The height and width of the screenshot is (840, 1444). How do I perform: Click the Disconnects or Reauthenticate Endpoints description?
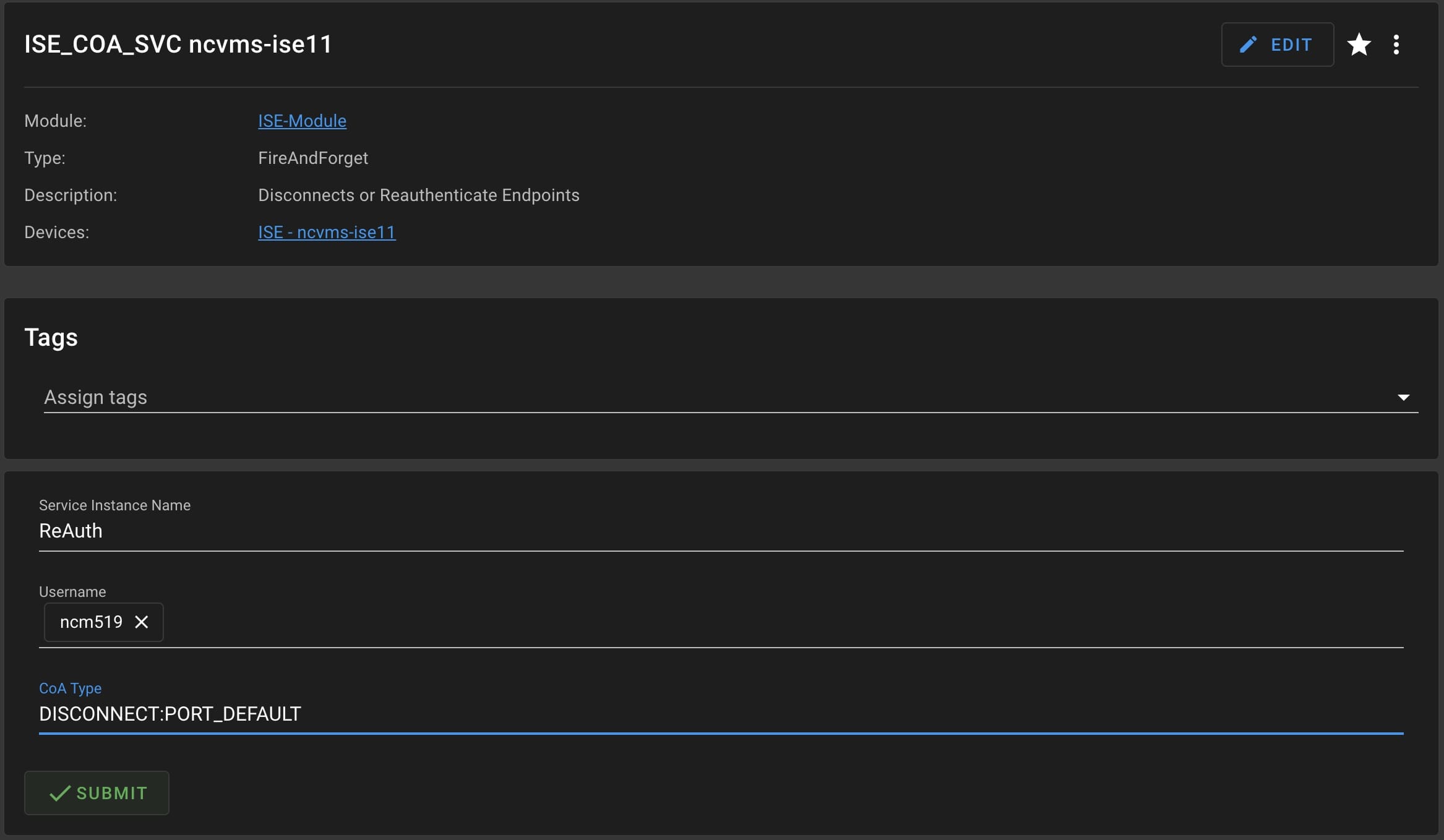tap(418, 195)
